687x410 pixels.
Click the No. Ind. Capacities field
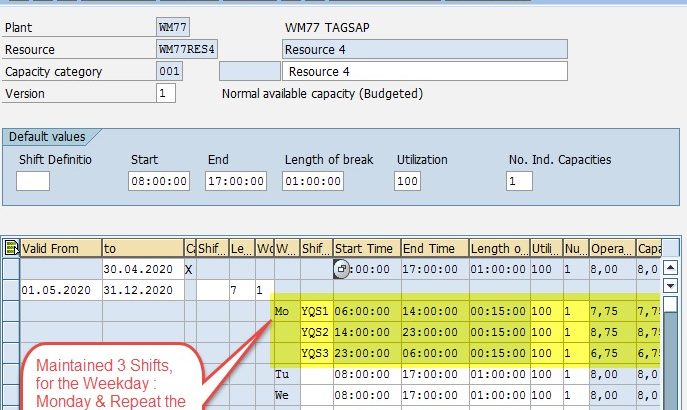tap(519, 181)
